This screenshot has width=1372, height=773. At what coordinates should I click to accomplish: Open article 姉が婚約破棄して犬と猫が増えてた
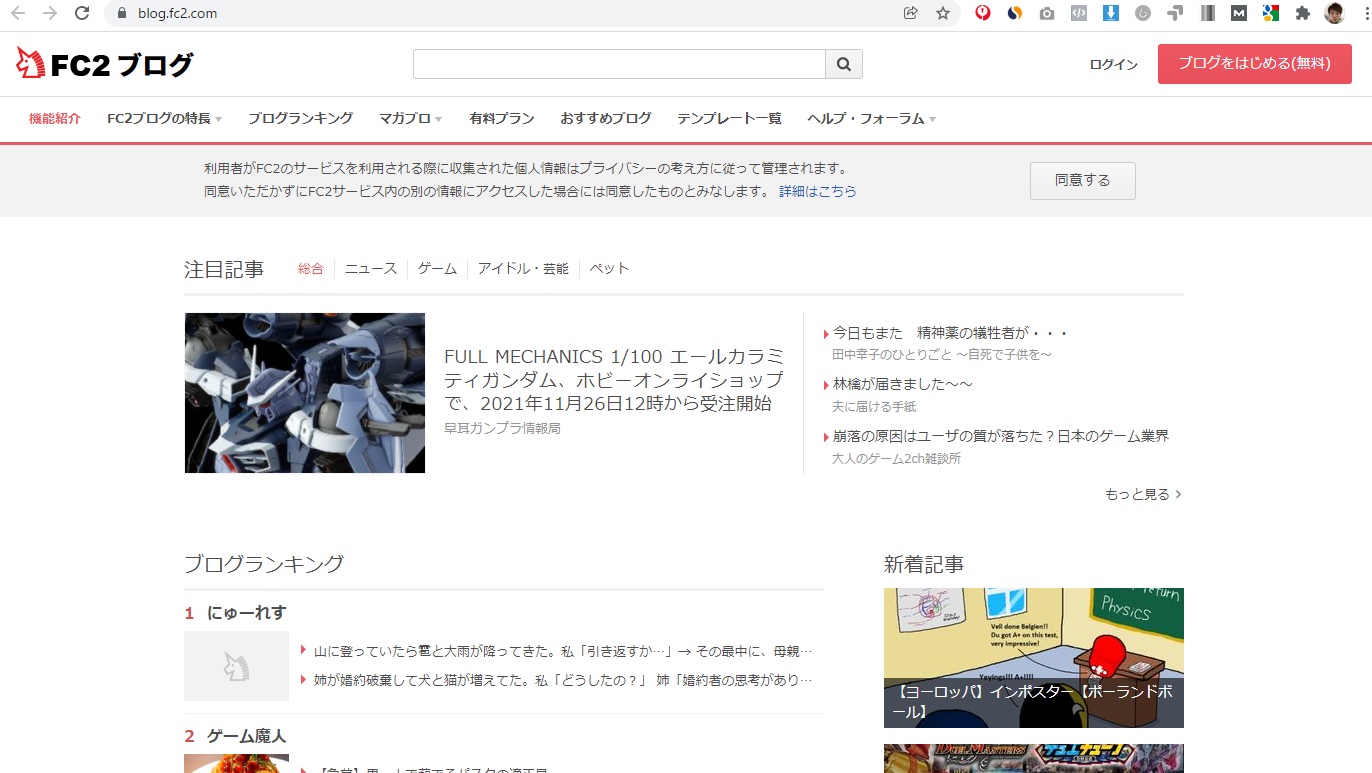(x=562, y=680)
